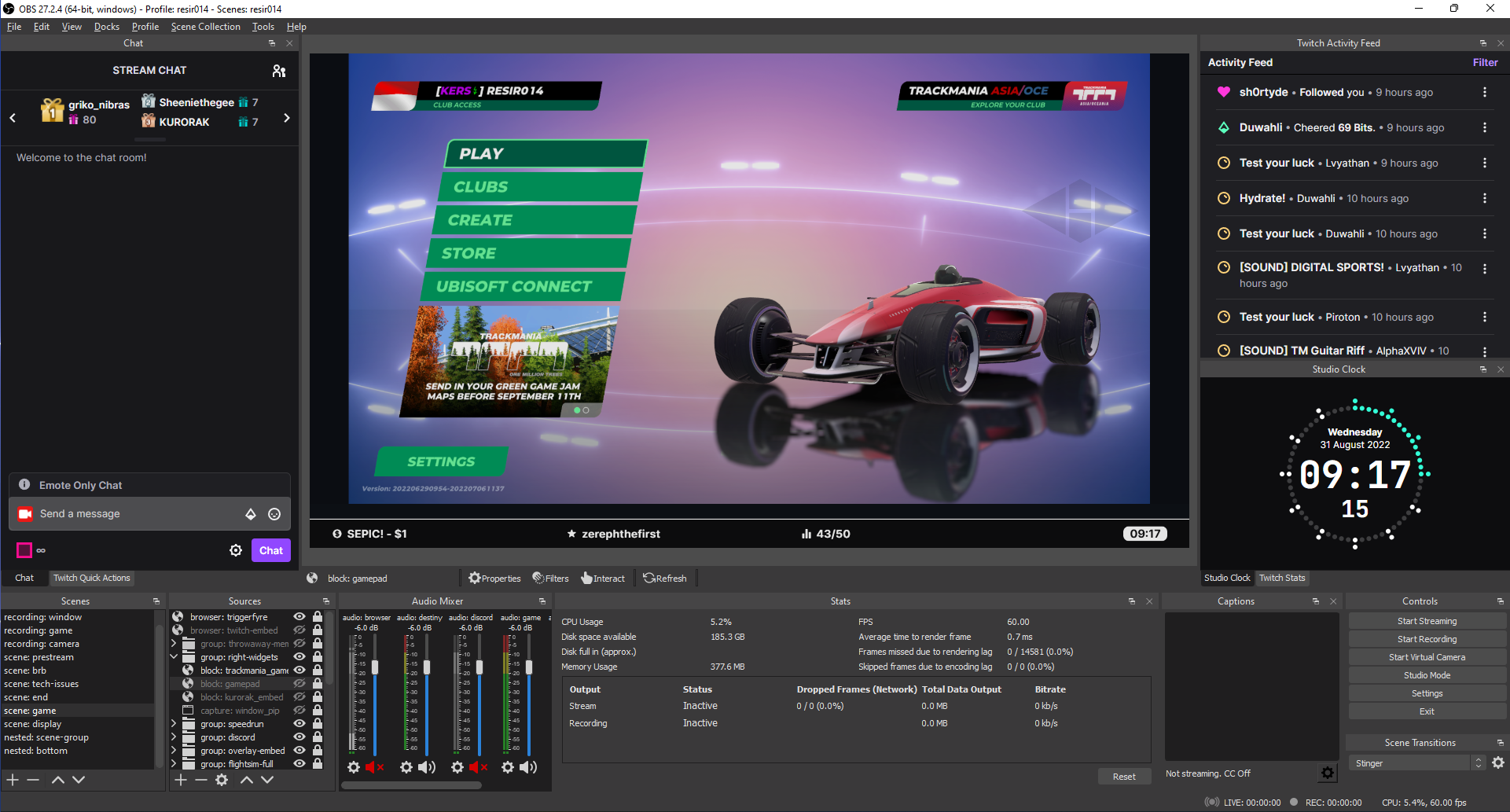The width and height of the screenshot is (1510, 812).
Task: Unmute audio: browser speaker
Action: click(x=375, y=767)
